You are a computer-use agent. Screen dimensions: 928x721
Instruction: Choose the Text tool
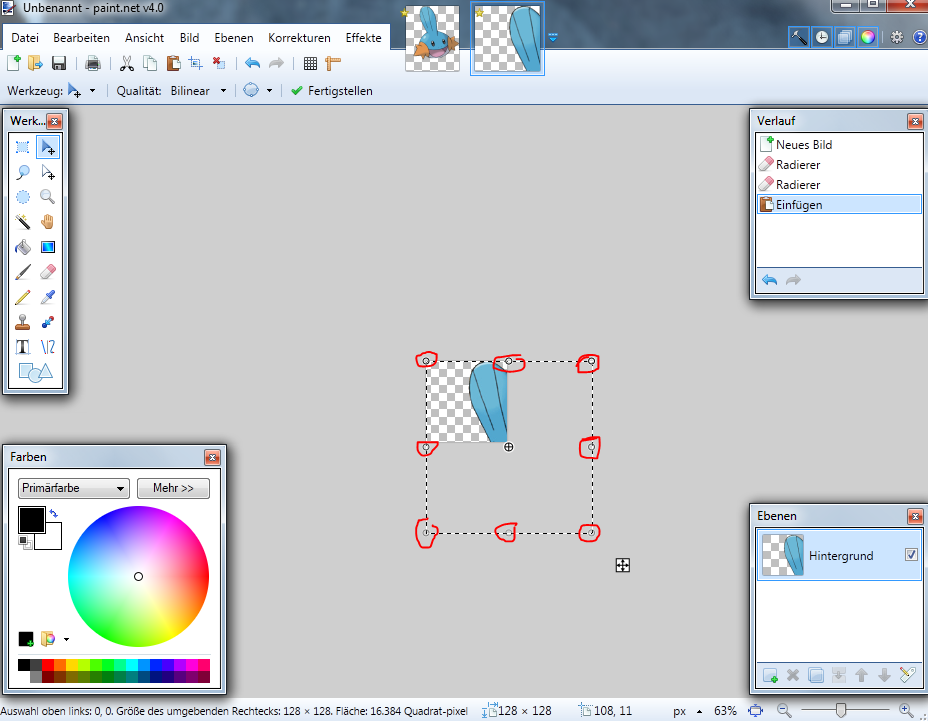[22, 347]
